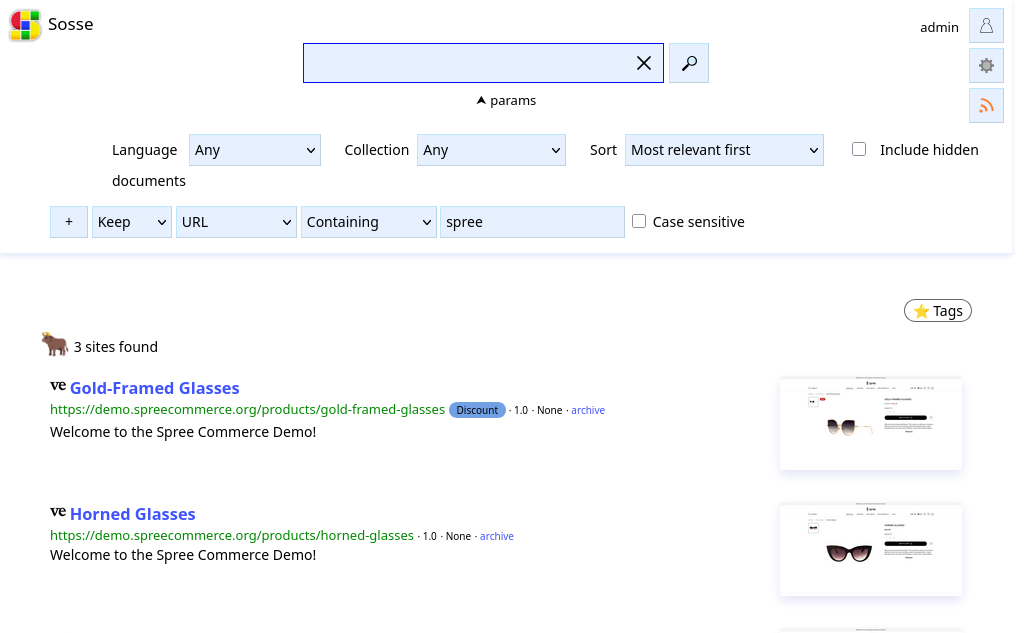Open the gold-framed-glasses URL link
1024x633 pixels.
coord(248,410)
